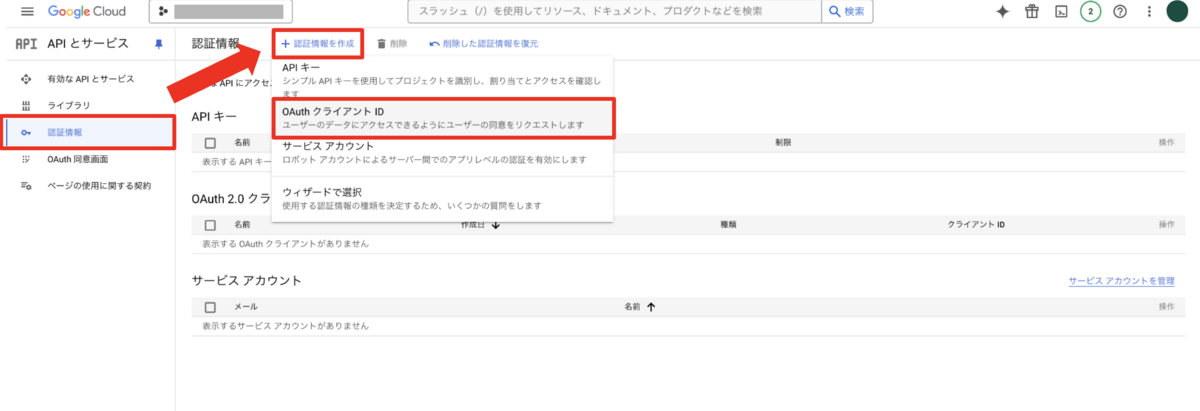This screenshot has width=1200, height=411.
Task: Click the 種類 column header
Action: pyautogui.click(x=728, y=225)
